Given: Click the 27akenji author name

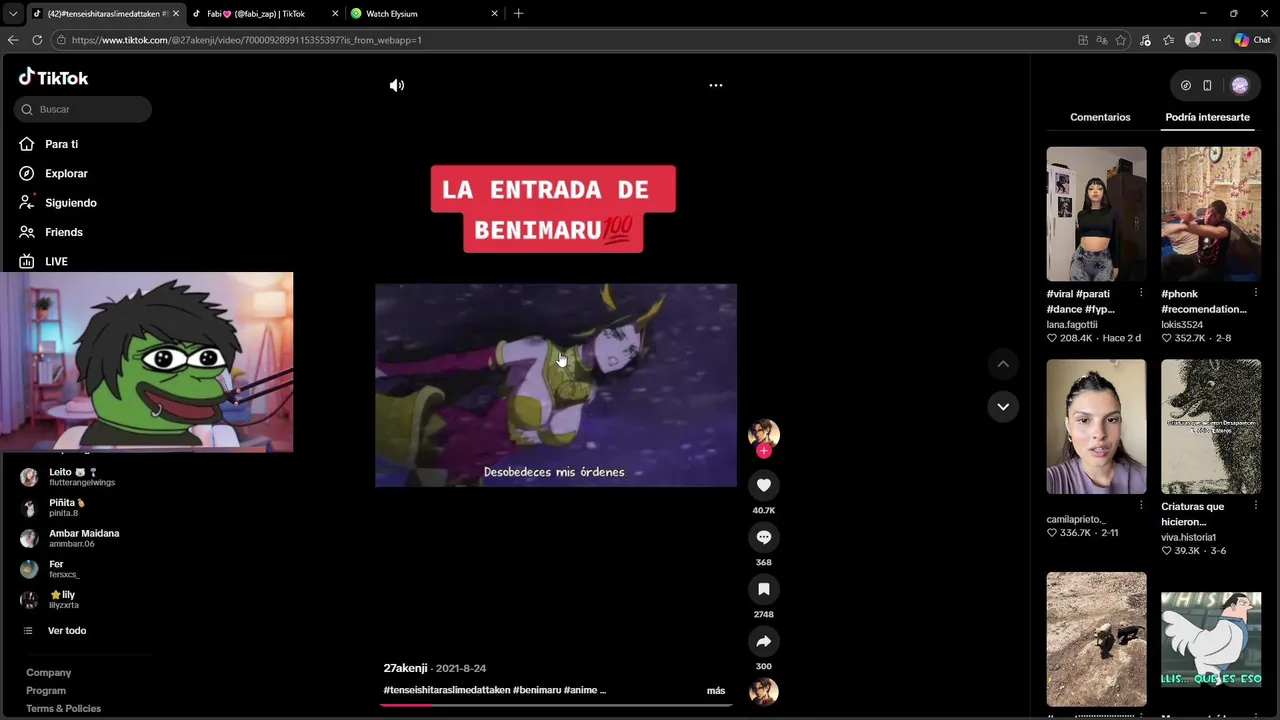Looking at the screenshot, I should tap(405, 668).
